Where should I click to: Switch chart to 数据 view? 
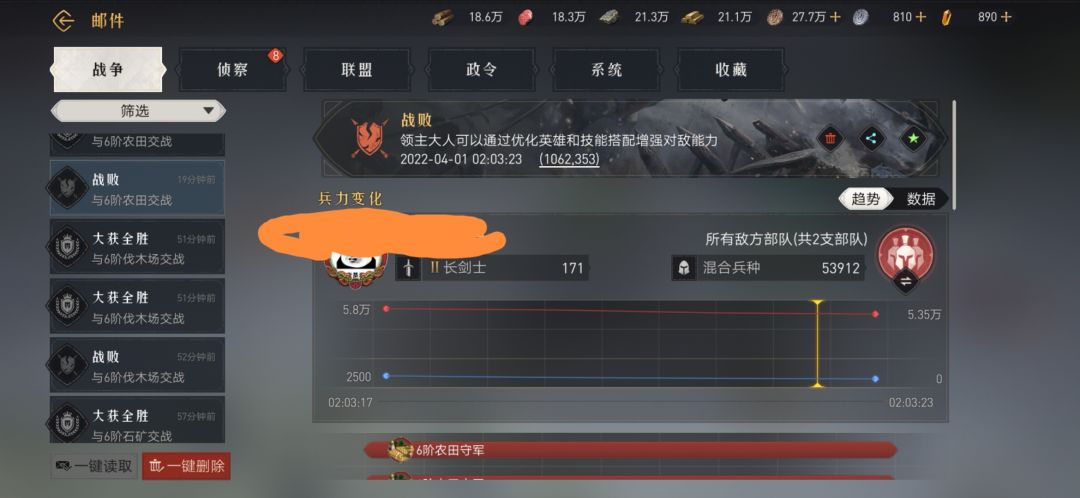[921, 199]
